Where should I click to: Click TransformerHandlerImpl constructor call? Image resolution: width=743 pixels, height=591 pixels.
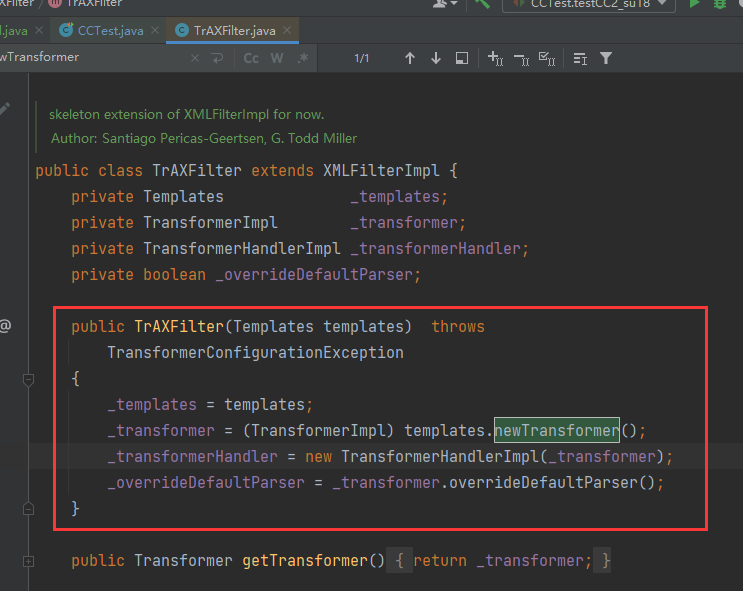point(440,456)
